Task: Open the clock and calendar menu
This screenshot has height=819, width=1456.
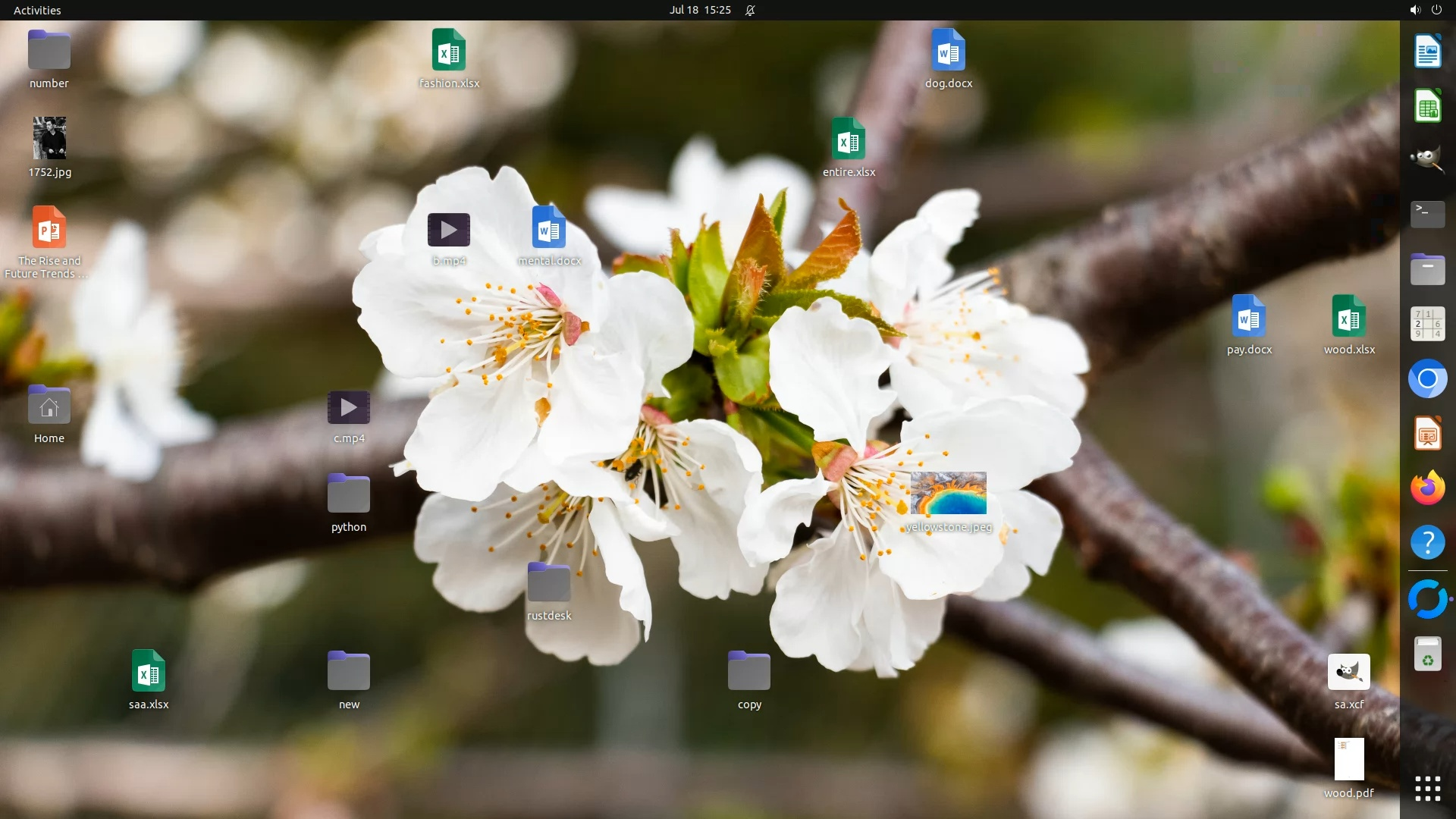Action: [x=699, y=10]
